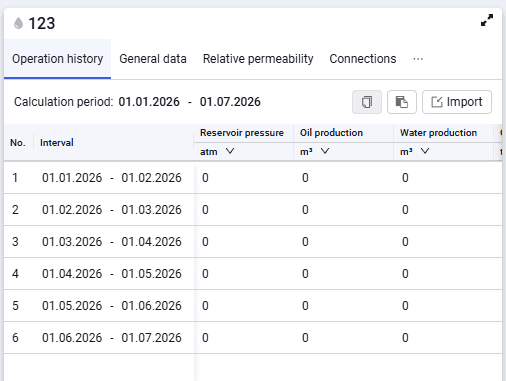Open the m³ unit dropdown for Water production
506x381 pixels.
point(414,152)
